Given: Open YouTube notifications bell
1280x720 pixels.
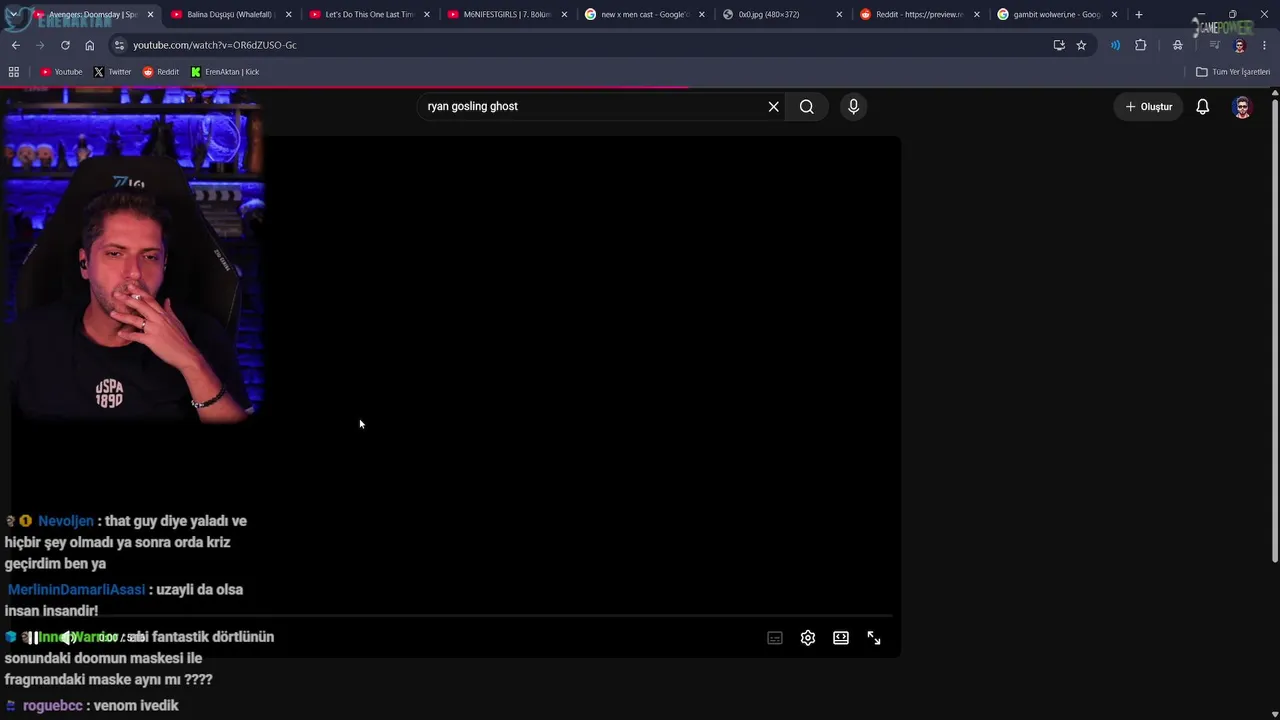Looking at the screenshot, I should click(x=1203, y=106).
